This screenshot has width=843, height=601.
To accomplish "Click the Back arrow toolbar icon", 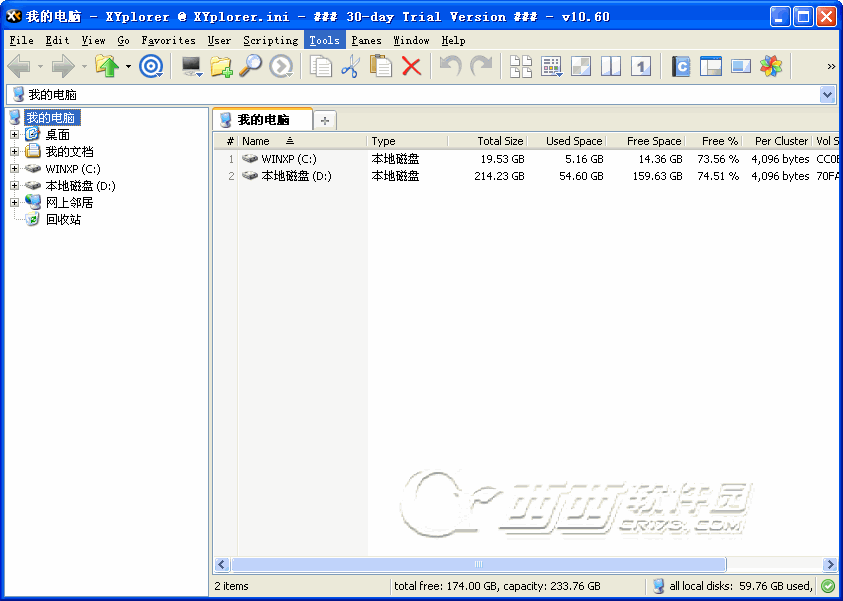I will coord(20,67).
